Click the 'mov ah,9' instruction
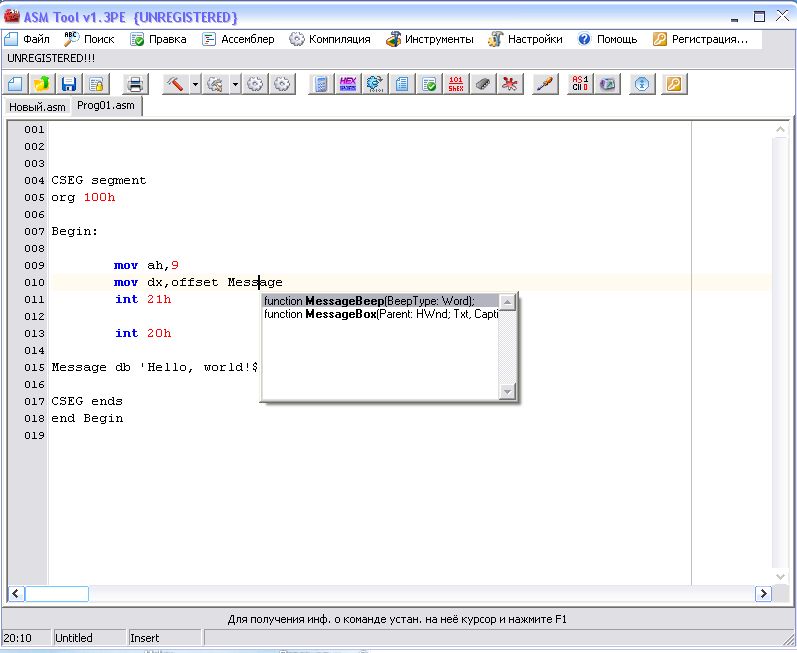This screenshot has height=653, width=797. [146, 265]
